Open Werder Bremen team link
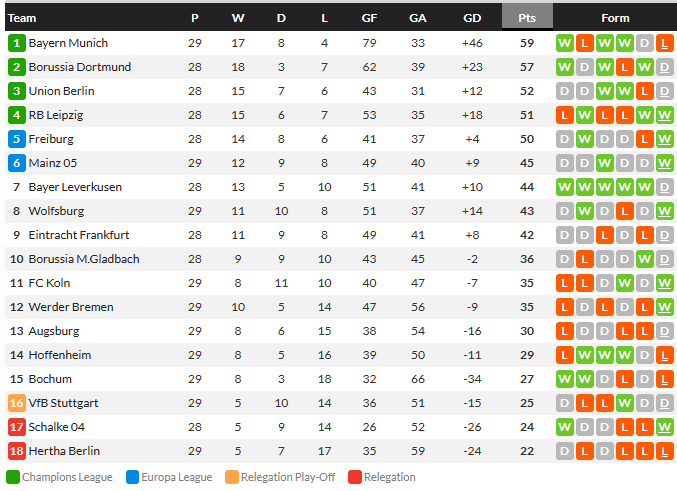The image size is (677, 491). 71,307
